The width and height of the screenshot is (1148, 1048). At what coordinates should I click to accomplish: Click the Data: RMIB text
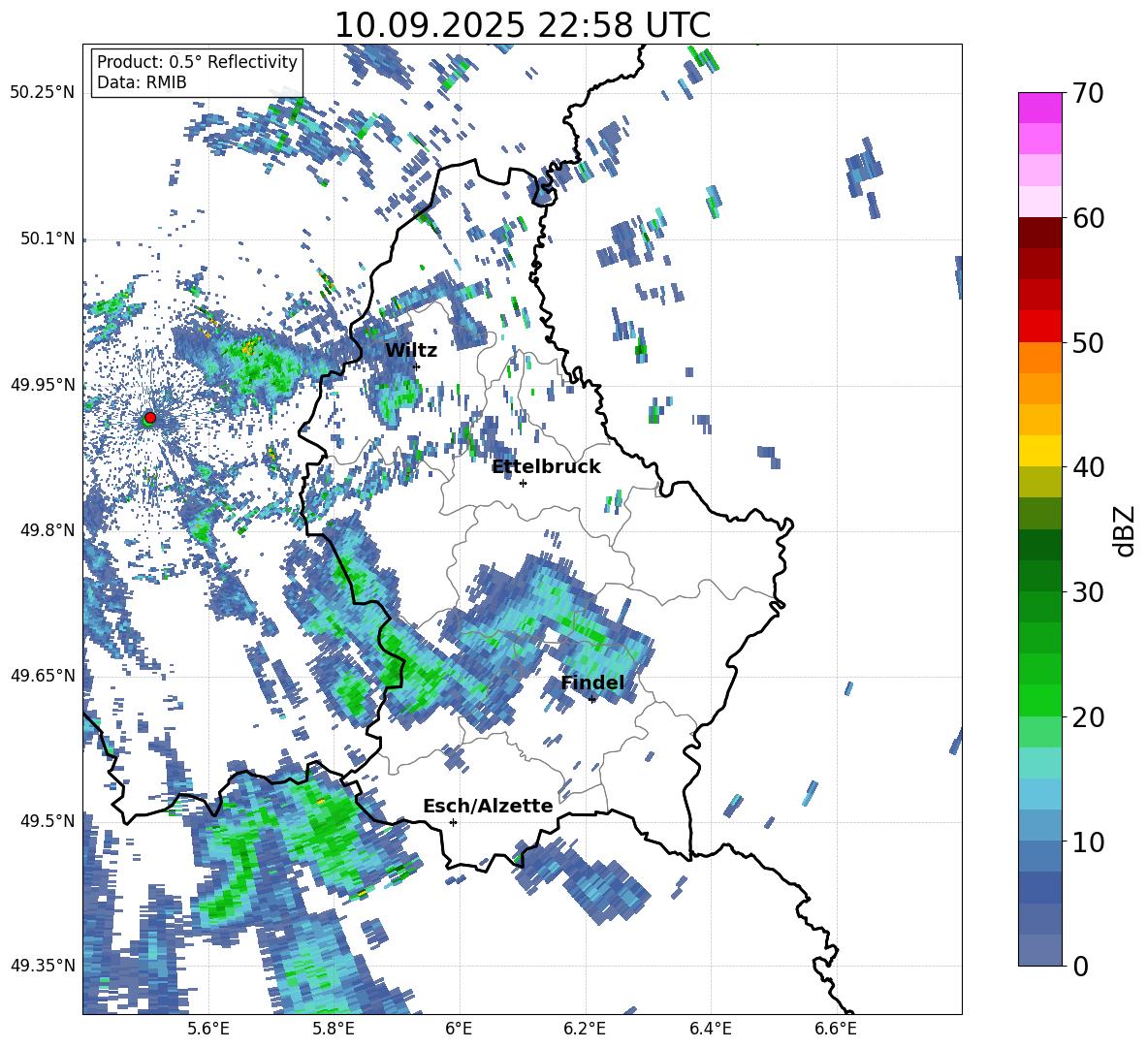[x=142, y=82]
